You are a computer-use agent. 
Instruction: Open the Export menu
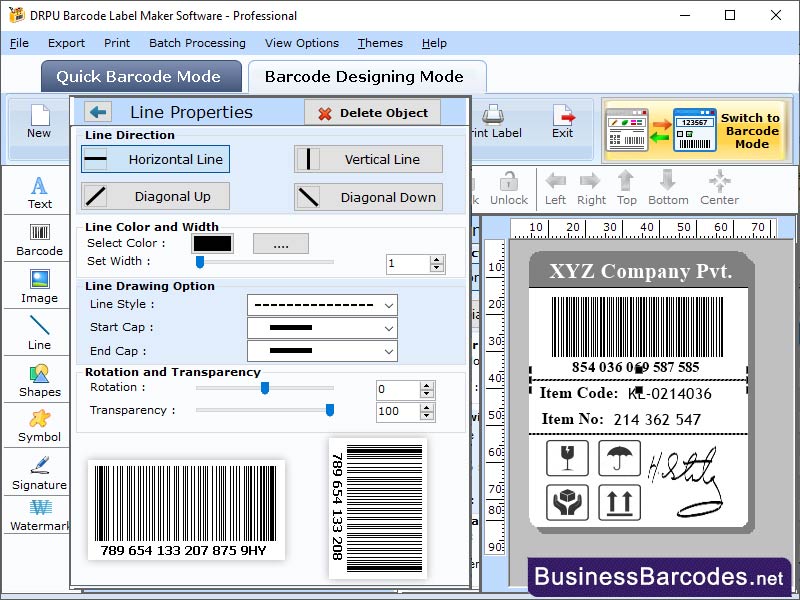(66, 43)
